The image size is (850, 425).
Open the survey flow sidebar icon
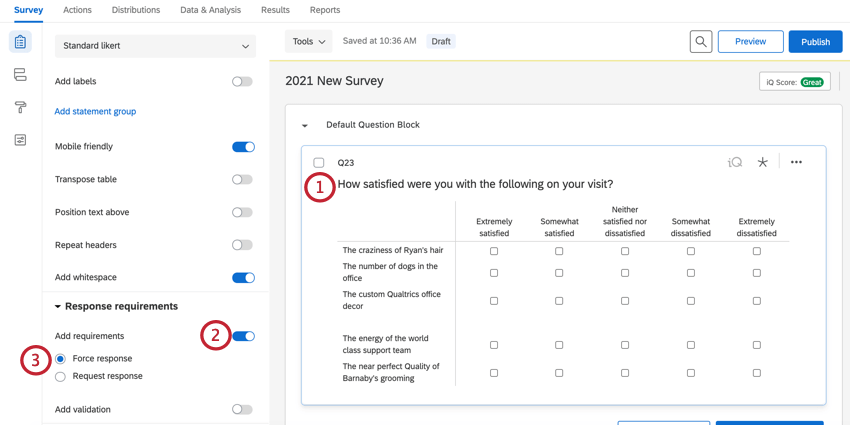20,75
